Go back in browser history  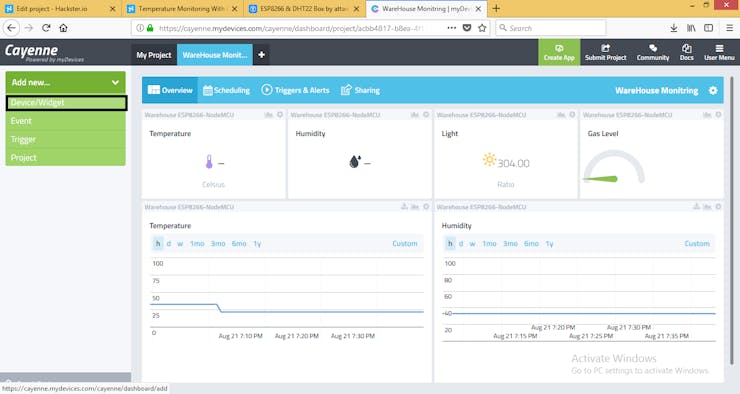[x=11, y=28]
